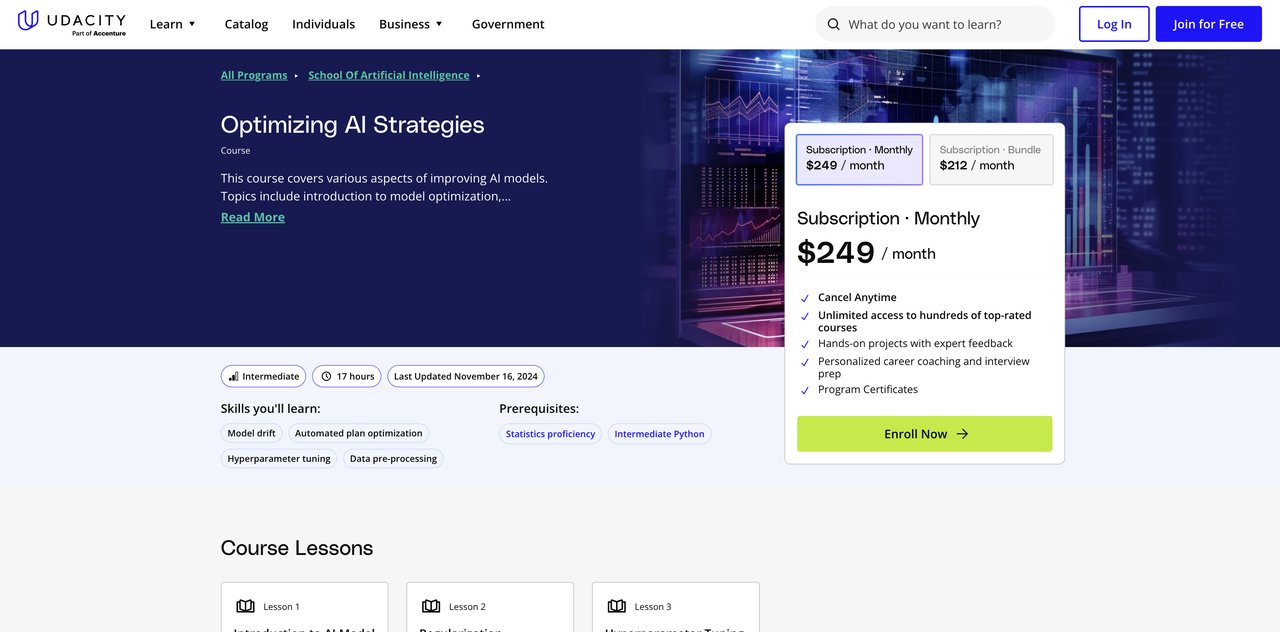Click the Enroll Now button
This screenshot has height=632, width=1280.
click(924, 434)
